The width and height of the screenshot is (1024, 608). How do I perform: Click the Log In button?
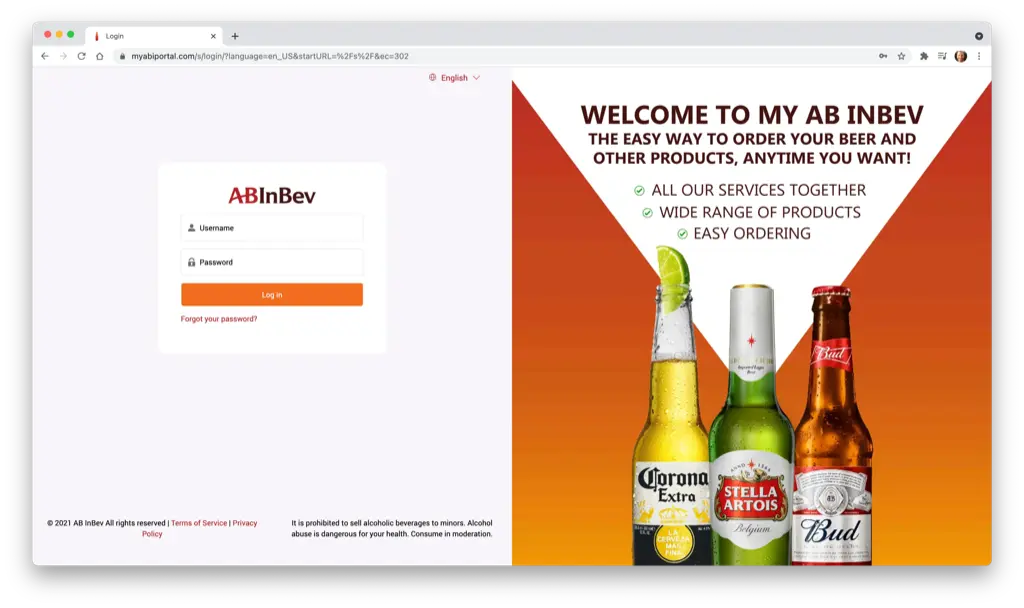pyautogui.click(x=271, y=294)
